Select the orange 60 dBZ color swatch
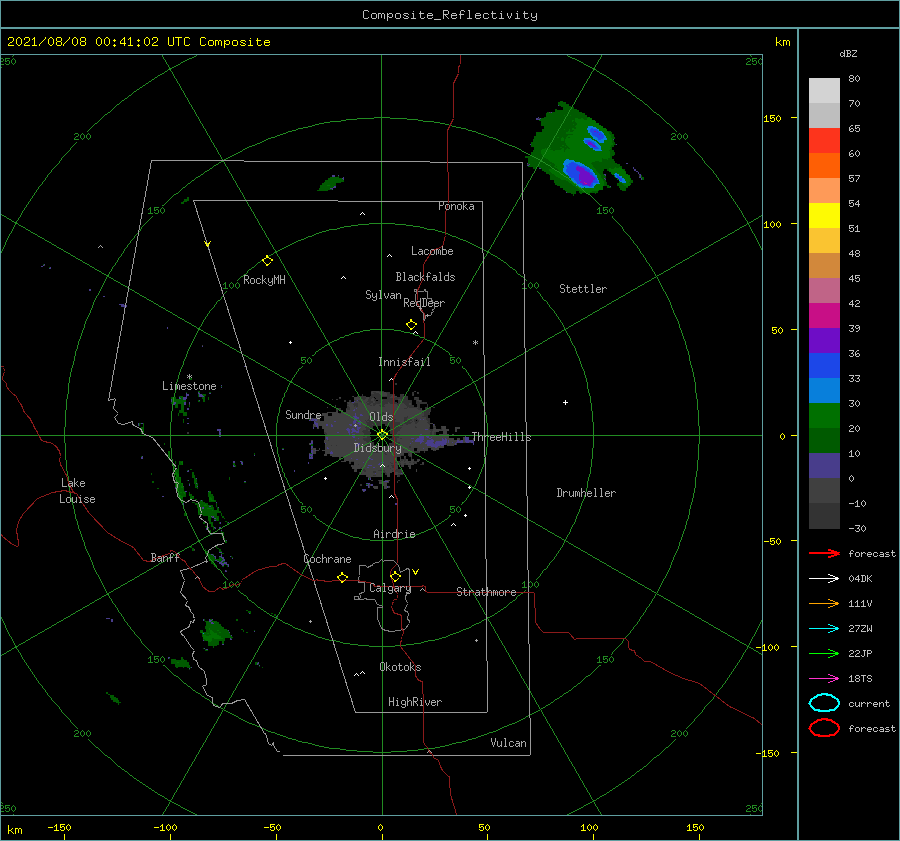The image size is (900, 841). (824, 165)
